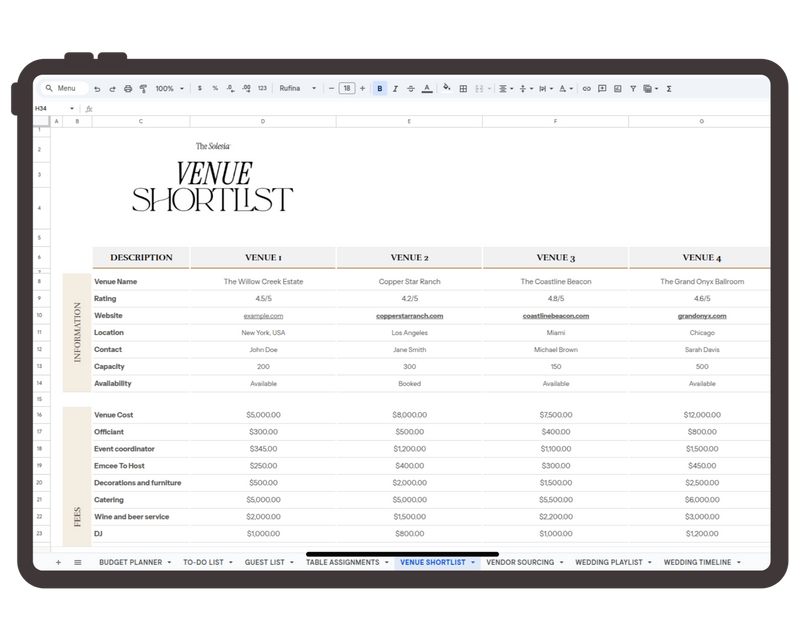Image resolution: width=800 pixels, height=640 pixels.
Task: Open the Fill color picker
Action: click(x=446, y=88)
